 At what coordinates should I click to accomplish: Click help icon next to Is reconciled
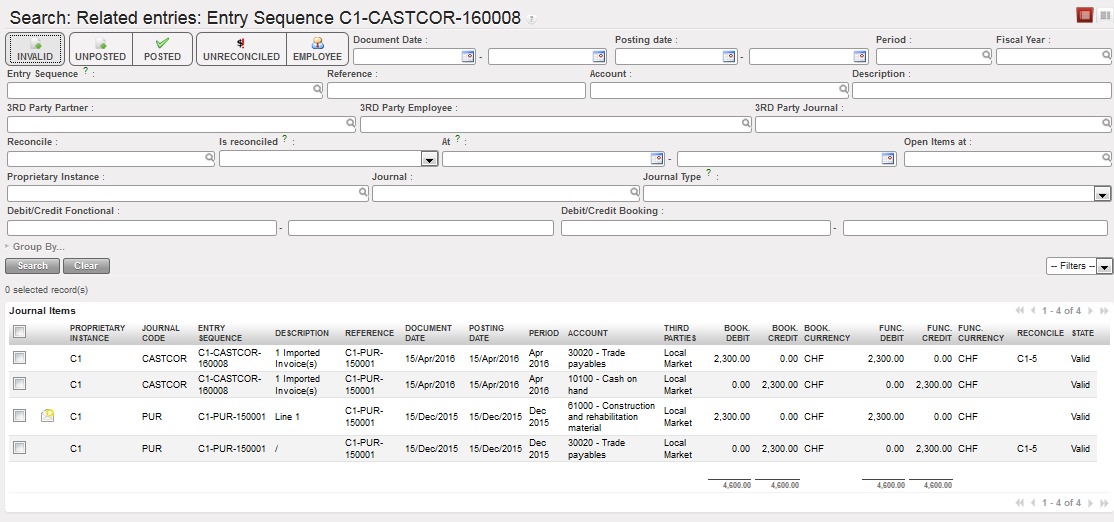(285, 140)
